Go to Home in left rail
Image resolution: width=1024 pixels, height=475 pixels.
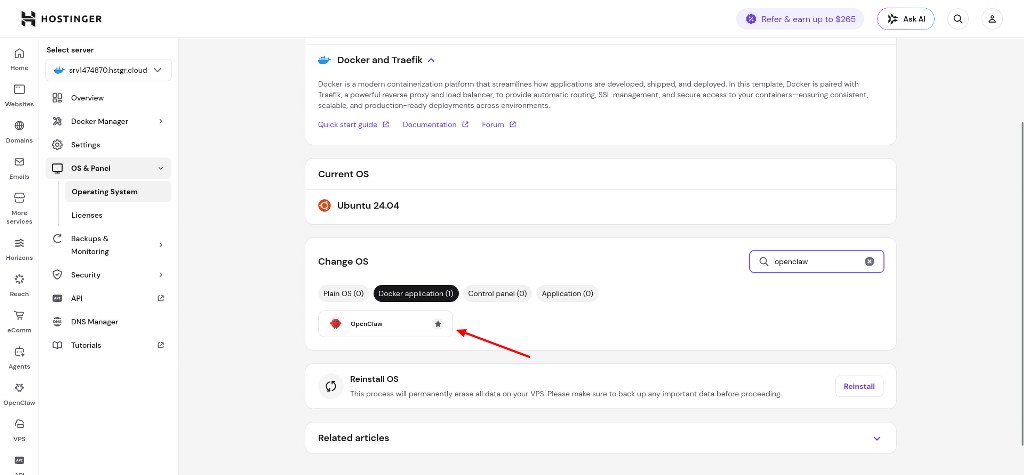pos(19,59)
